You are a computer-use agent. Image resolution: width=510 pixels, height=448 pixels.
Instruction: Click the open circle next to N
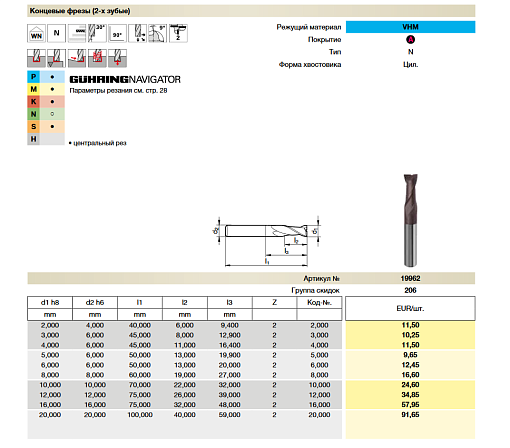[52, 114]
